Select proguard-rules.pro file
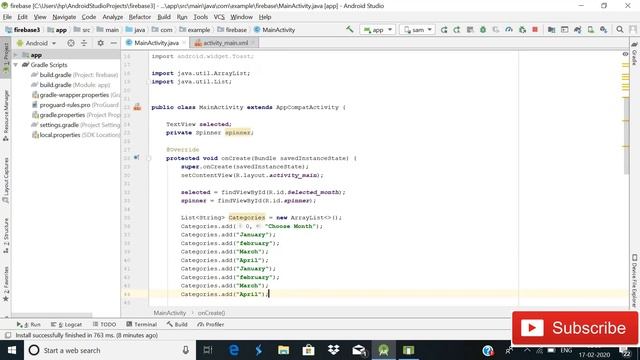The height and width of the screenshot is (360, 640). [75, 105]
